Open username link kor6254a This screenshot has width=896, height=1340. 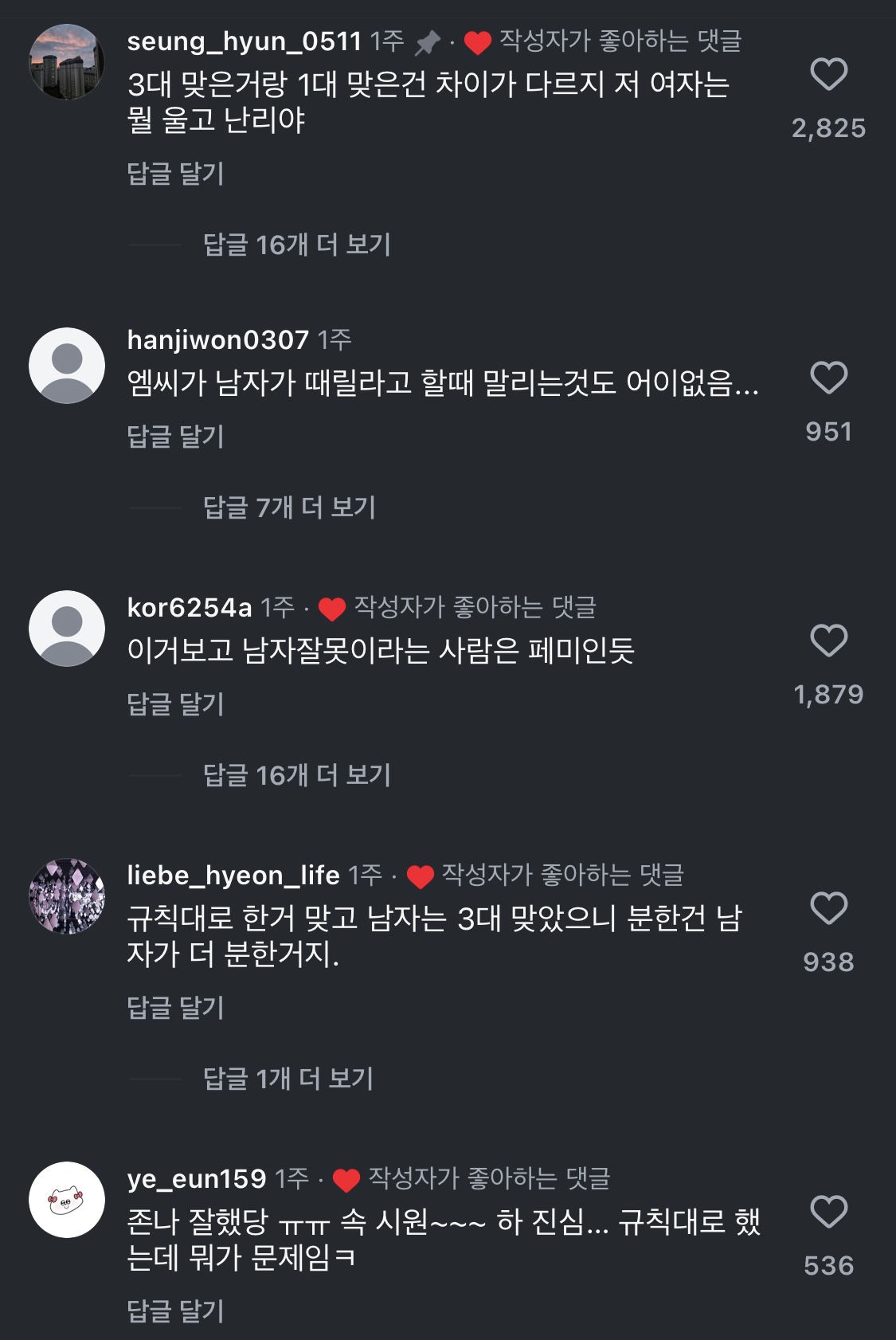click(x=190, y=608)
